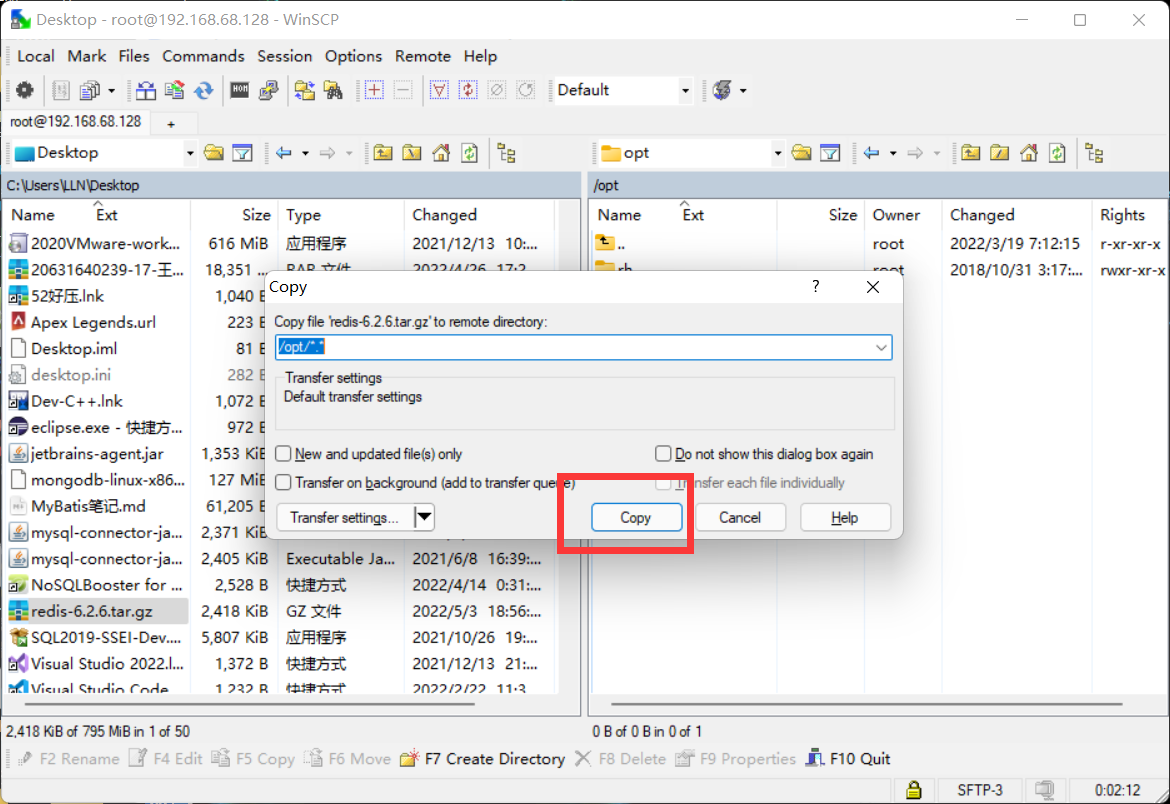Expand local back history dropdown arrow
1170x804 pixels.
tap(305, 153)
